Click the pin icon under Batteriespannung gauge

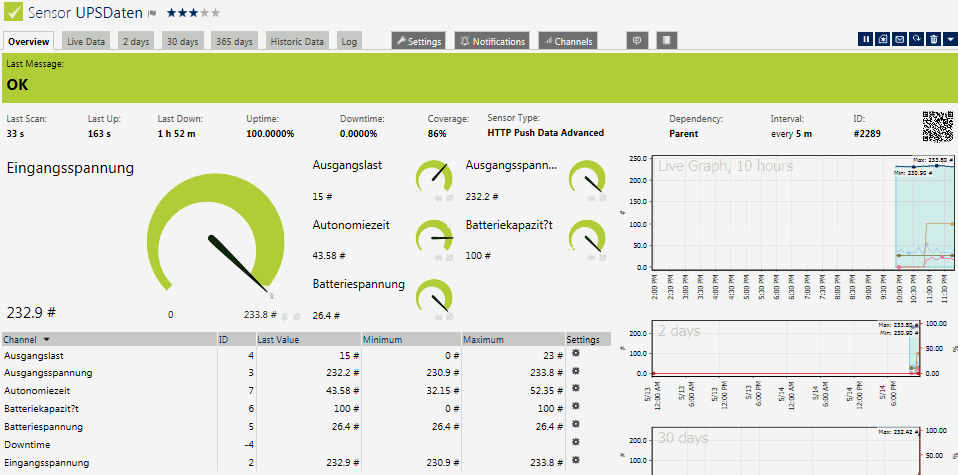coord(438,317)
